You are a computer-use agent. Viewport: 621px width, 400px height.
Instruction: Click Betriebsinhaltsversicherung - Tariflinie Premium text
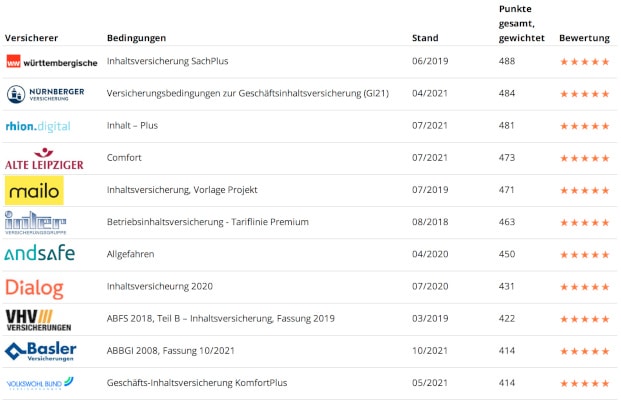click(x=207, y=222)
